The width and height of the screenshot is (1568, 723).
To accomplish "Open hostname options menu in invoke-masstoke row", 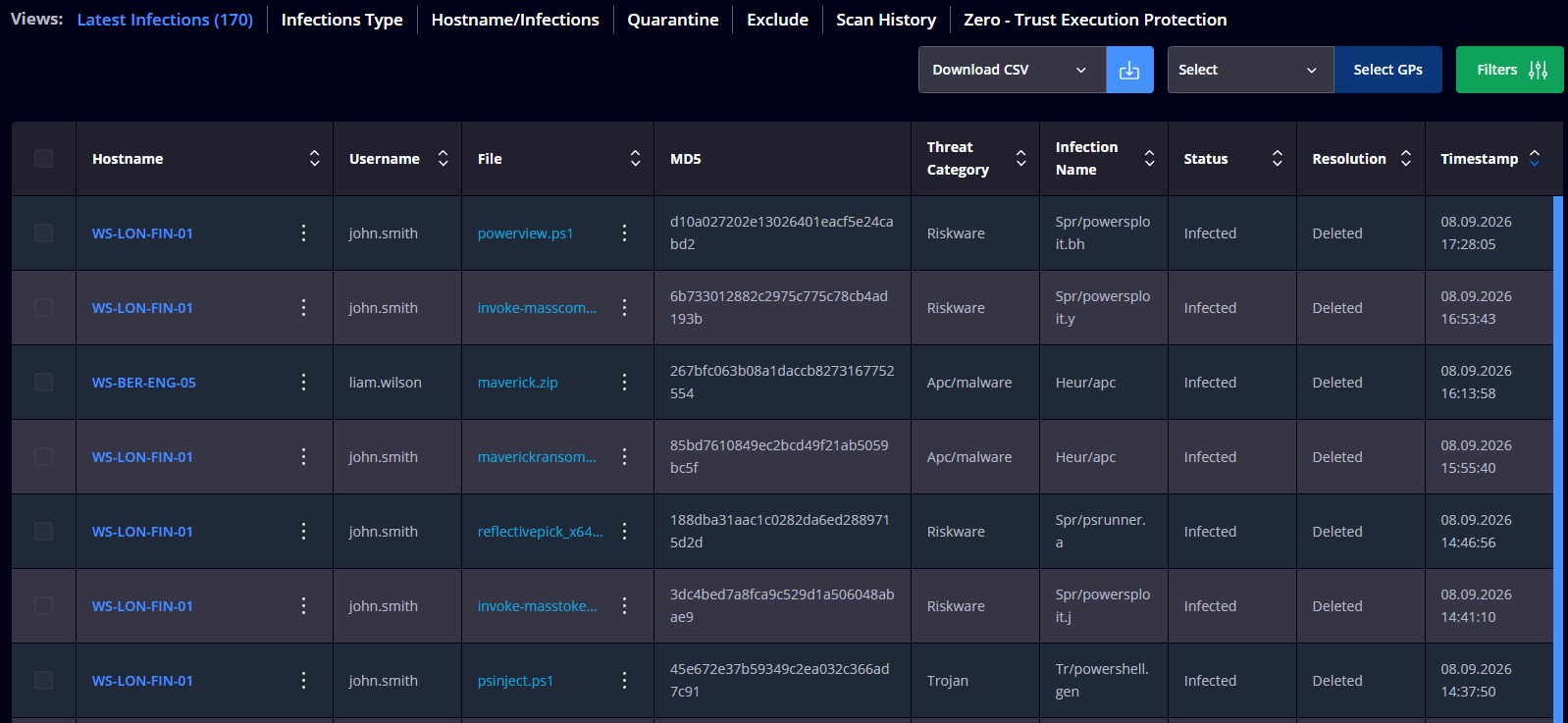I will click(x=303, y=605).
